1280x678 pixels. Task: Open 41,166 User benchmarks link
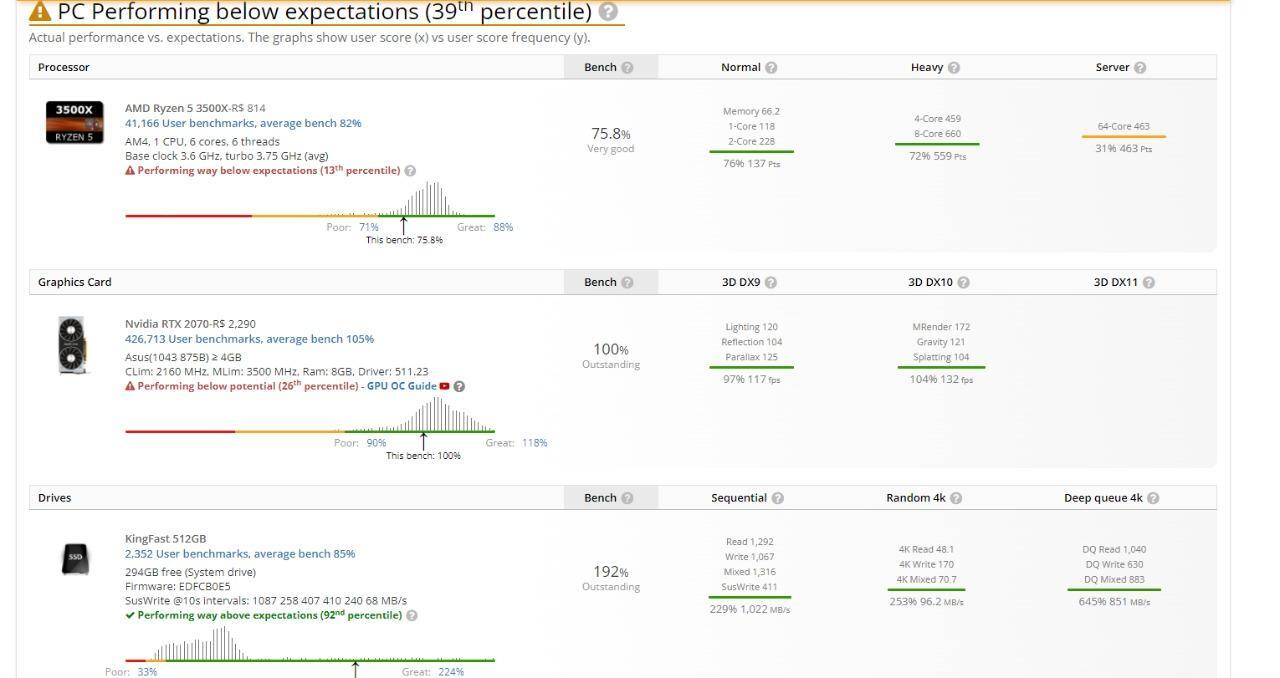[243, 123]
